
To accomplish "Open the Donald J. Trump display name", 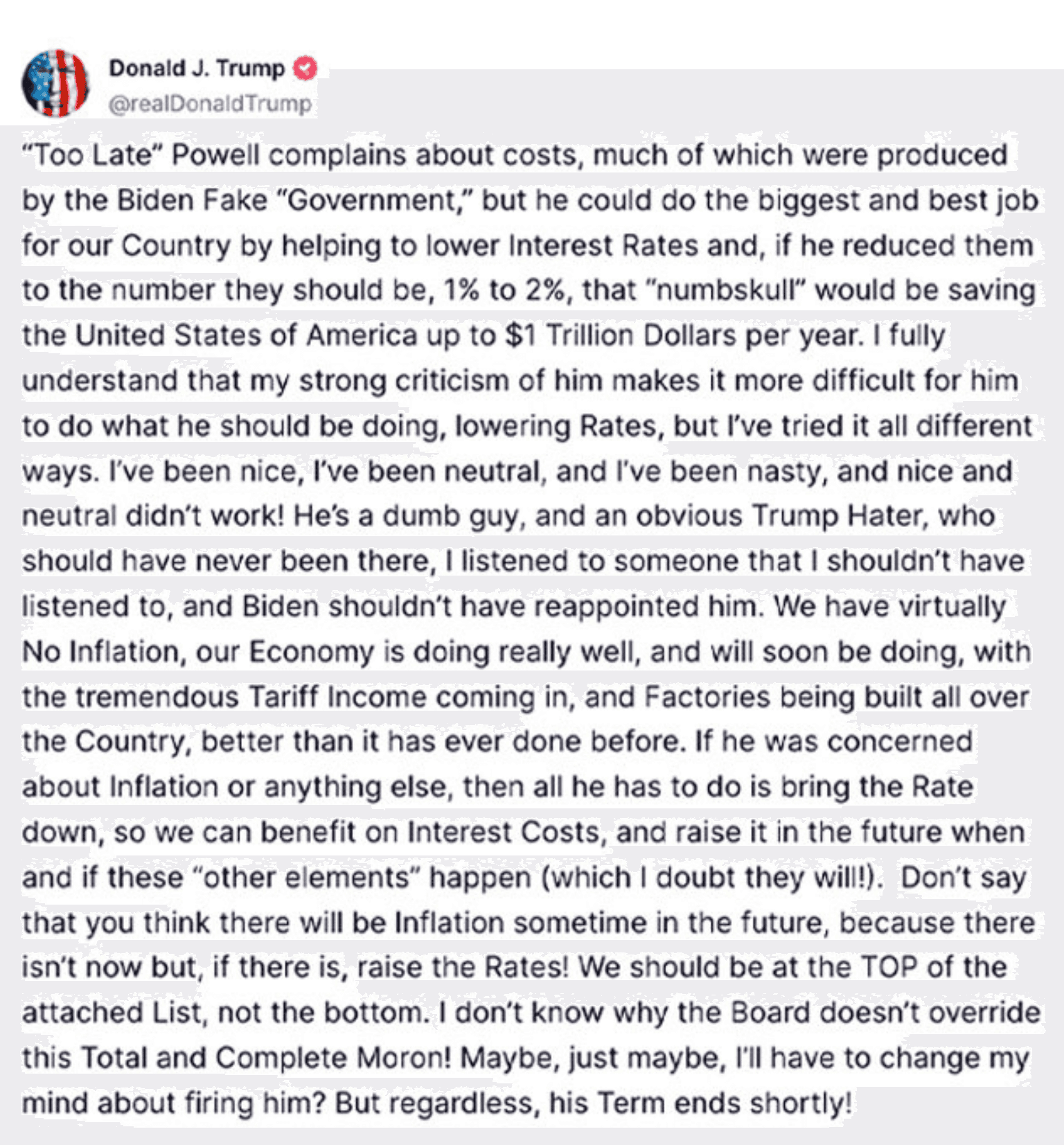I will (197, 69).
